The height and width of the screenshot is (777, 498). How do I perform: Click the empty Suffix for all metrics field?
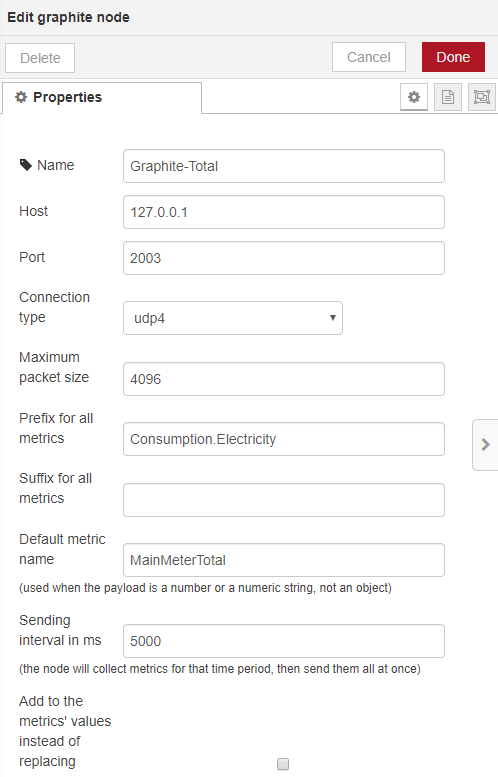click(x=283, y=500)
